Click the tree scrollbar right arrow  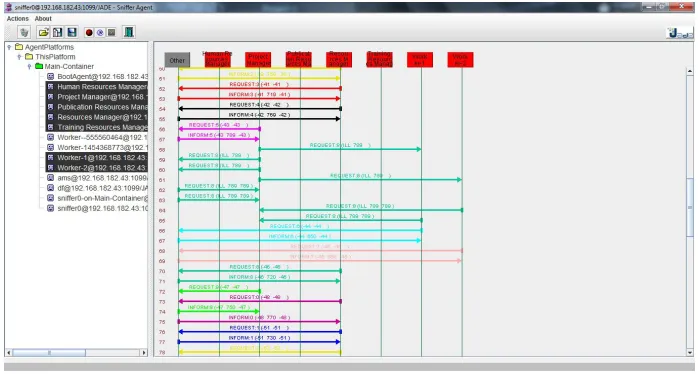click(144, 353)
